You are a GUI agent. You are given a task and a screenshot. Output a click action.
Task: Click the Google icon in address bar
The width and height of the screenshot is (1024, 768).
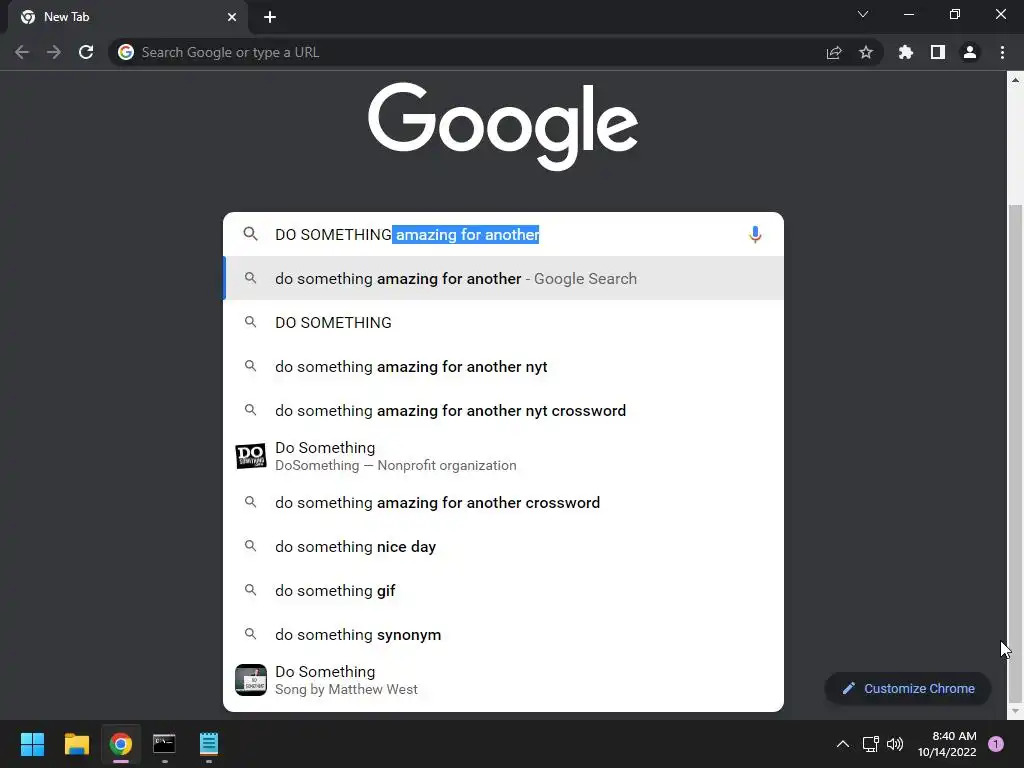point(126,52)
